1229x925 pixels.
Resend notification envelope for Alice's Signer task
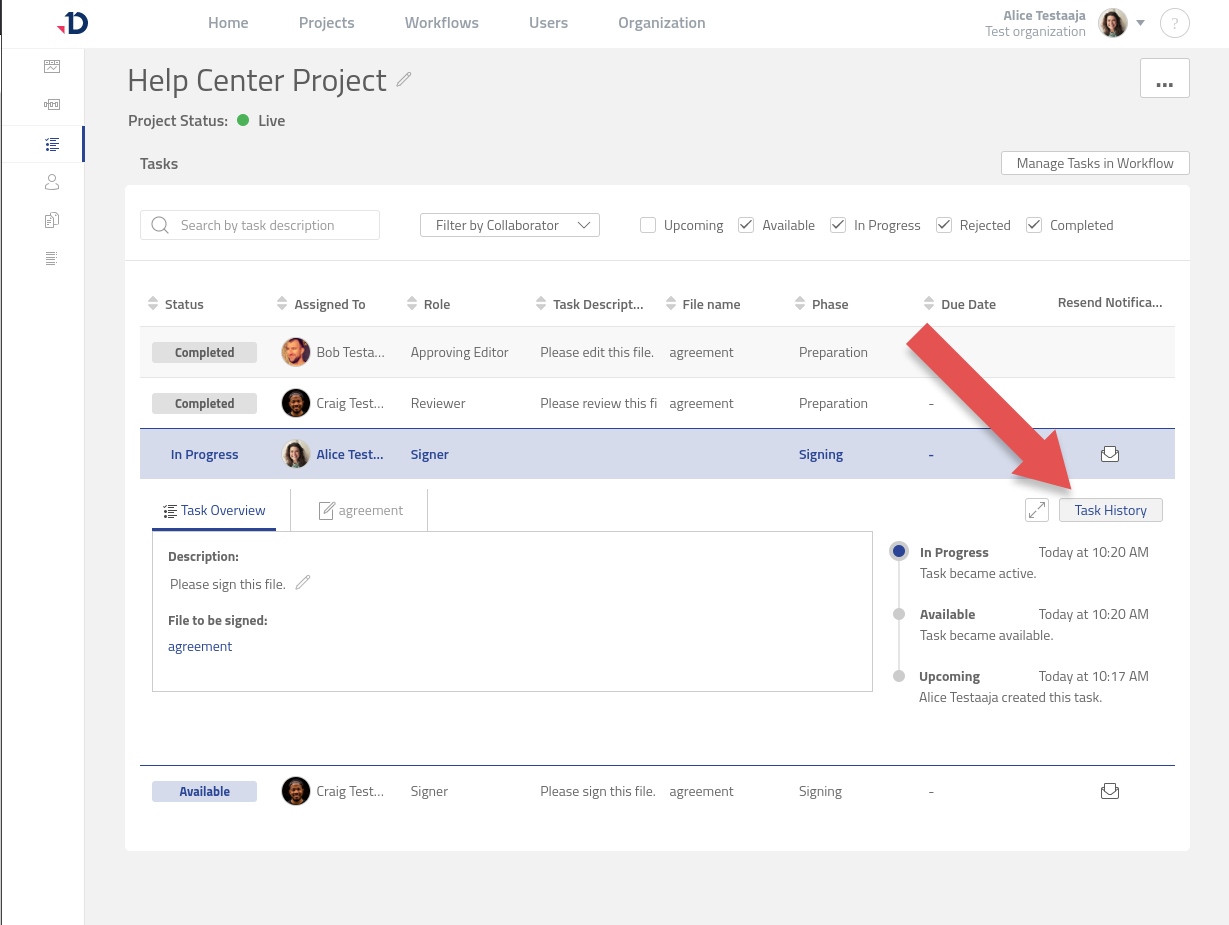tap(1109, 454)
